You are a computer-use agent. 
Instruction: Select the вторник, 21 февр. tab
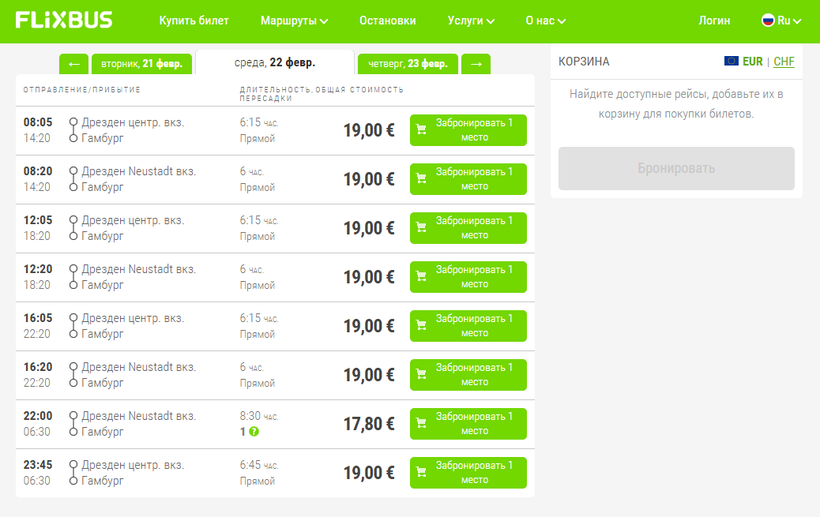coord(142,64)
